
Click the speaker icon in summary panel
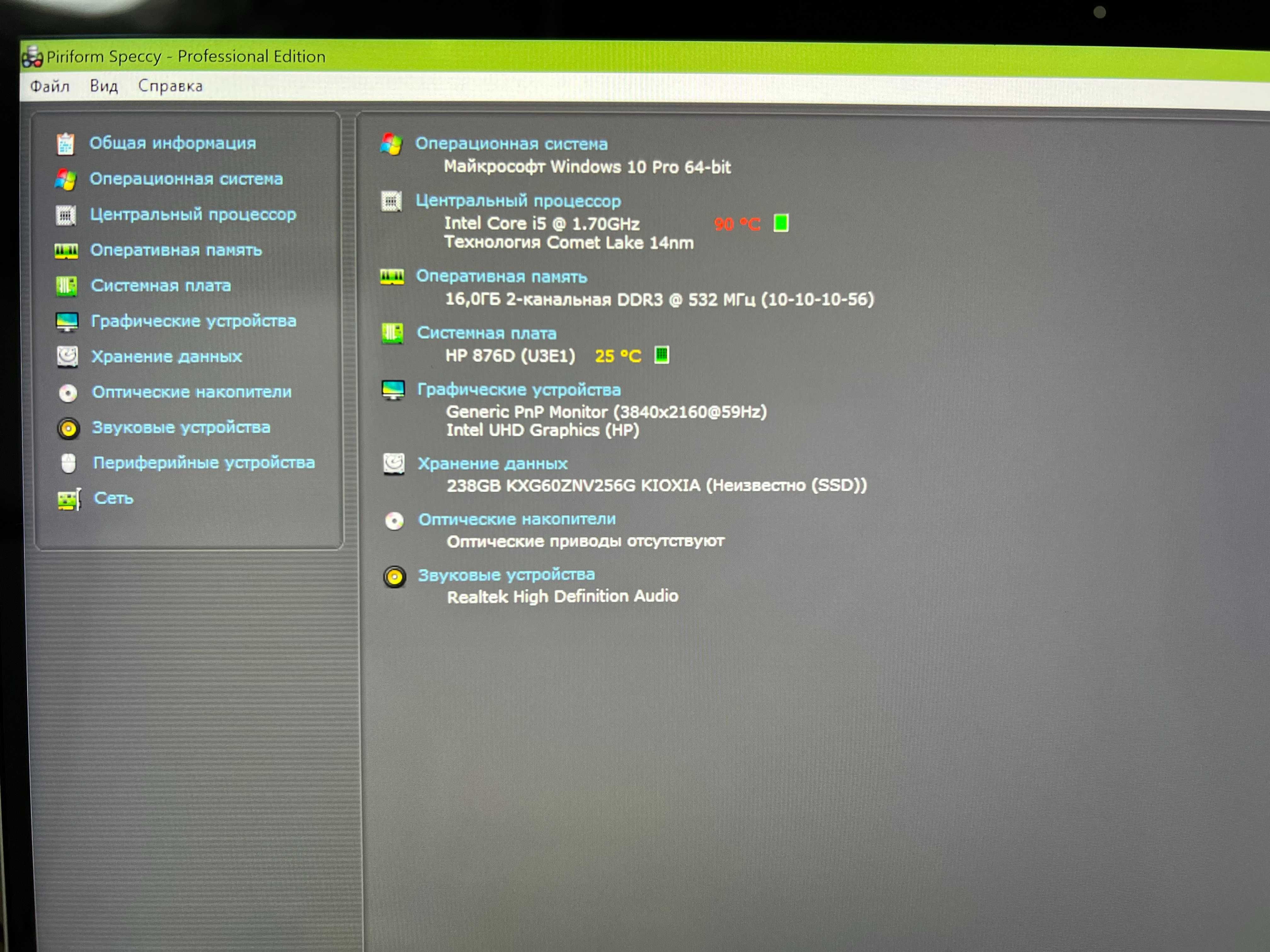394,577
